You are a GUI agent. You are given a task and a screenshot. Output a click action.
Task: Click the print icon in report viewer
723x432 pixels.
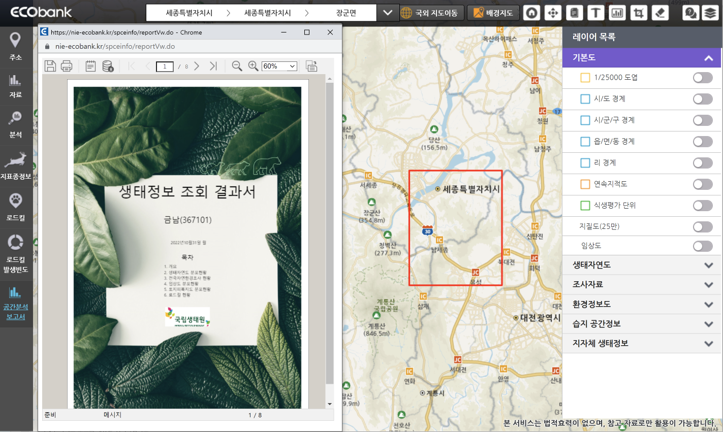pos(67,66)
